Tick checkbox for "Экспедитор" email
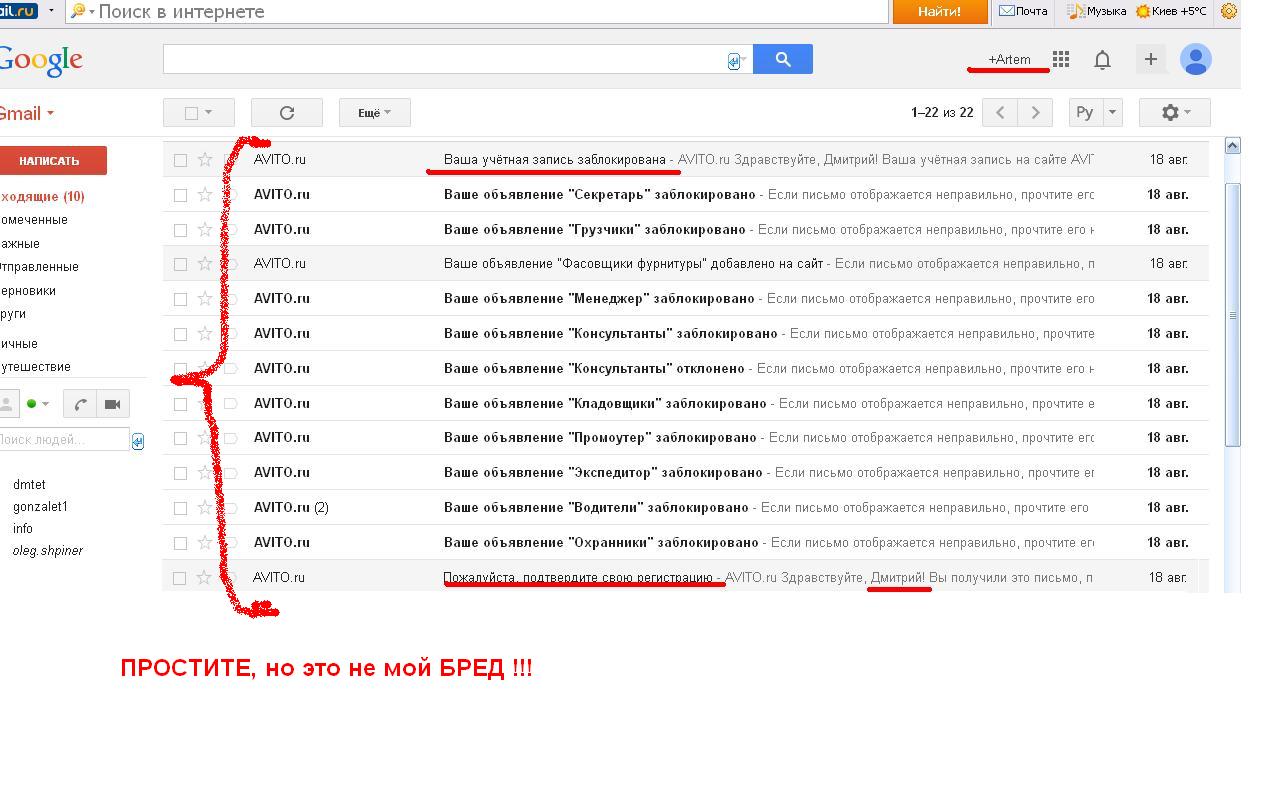 pos(180,473)
